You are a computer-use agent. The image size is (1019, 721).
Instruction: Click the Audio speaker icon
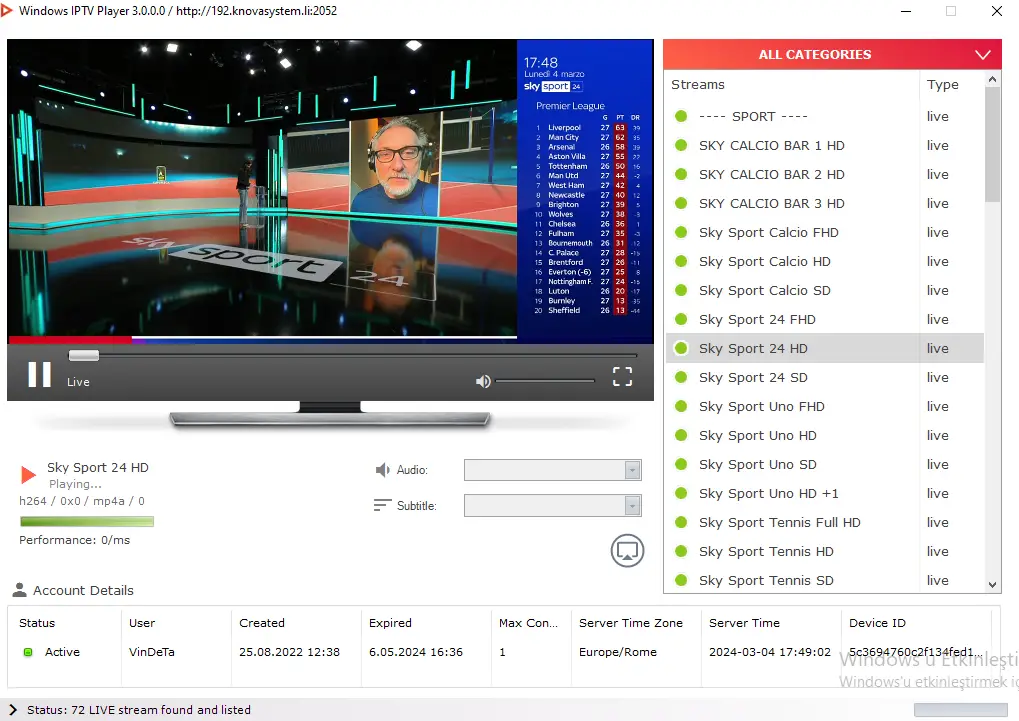tap(383, 469)
